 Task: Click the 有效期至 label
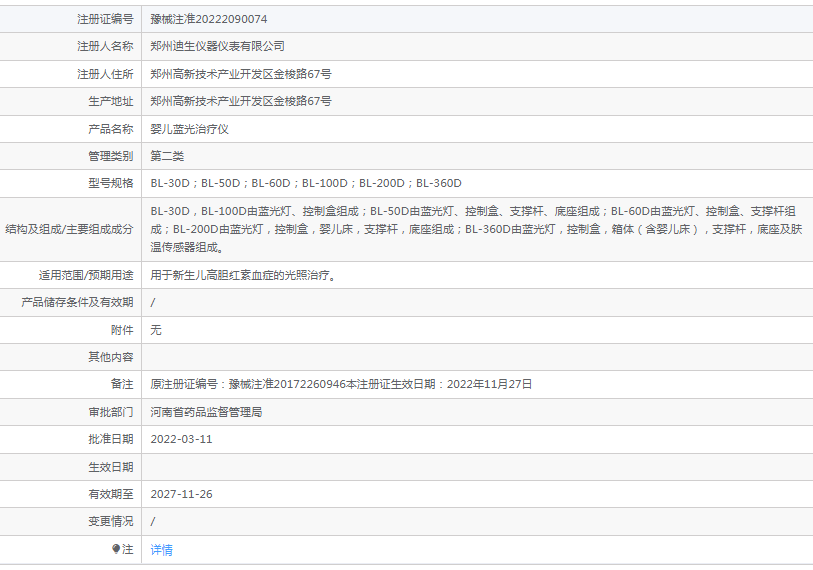point(110,494)
